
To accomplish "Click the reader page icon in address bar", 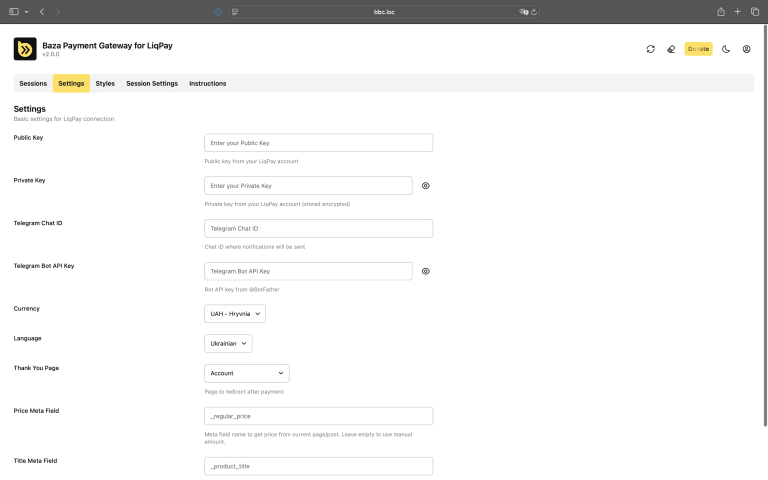I will tap(235, 12).
